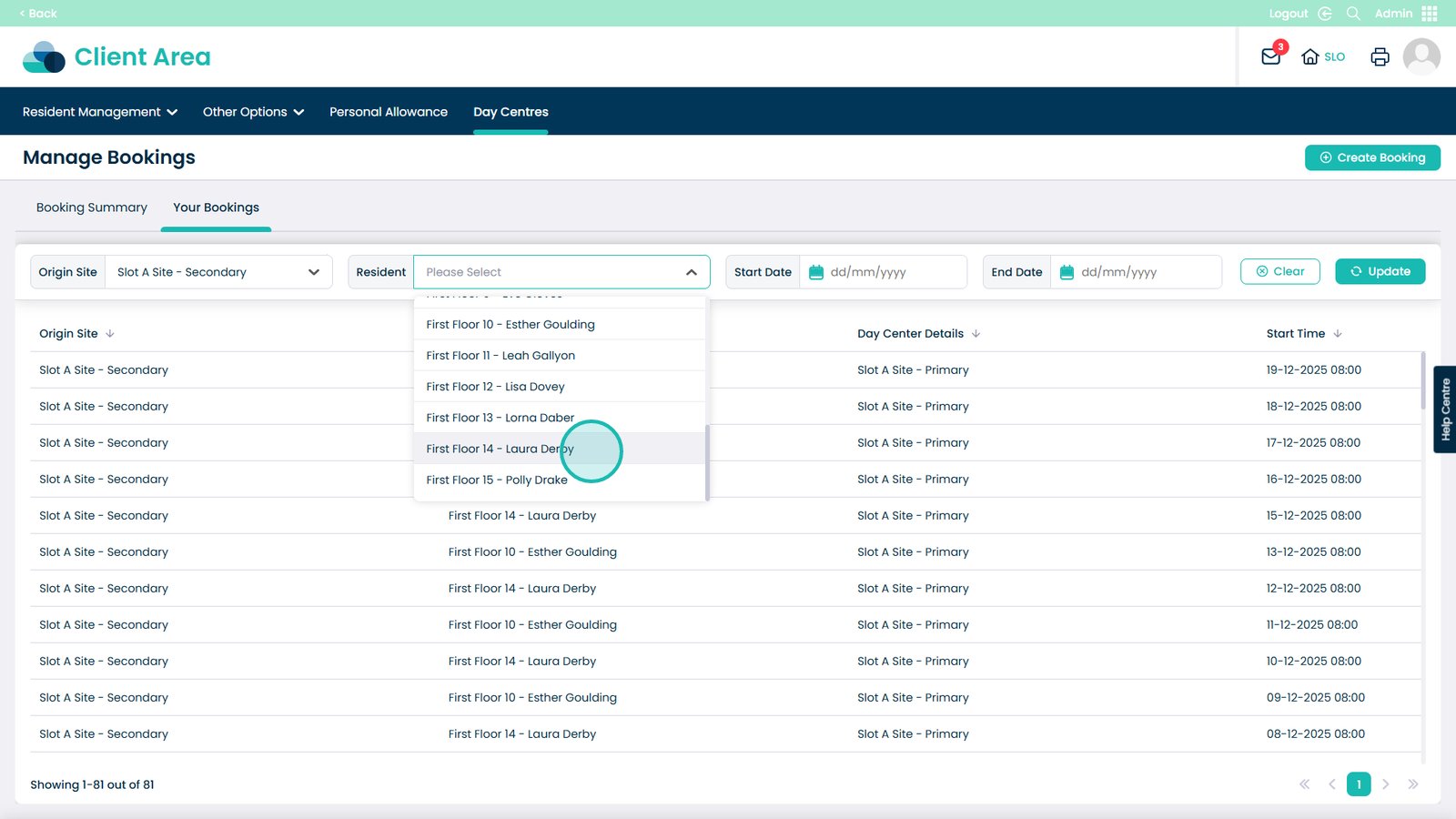This screenshot has width=1456, height=819.
Task: Click the Start Date calendar icon
Action: point(816,272)
